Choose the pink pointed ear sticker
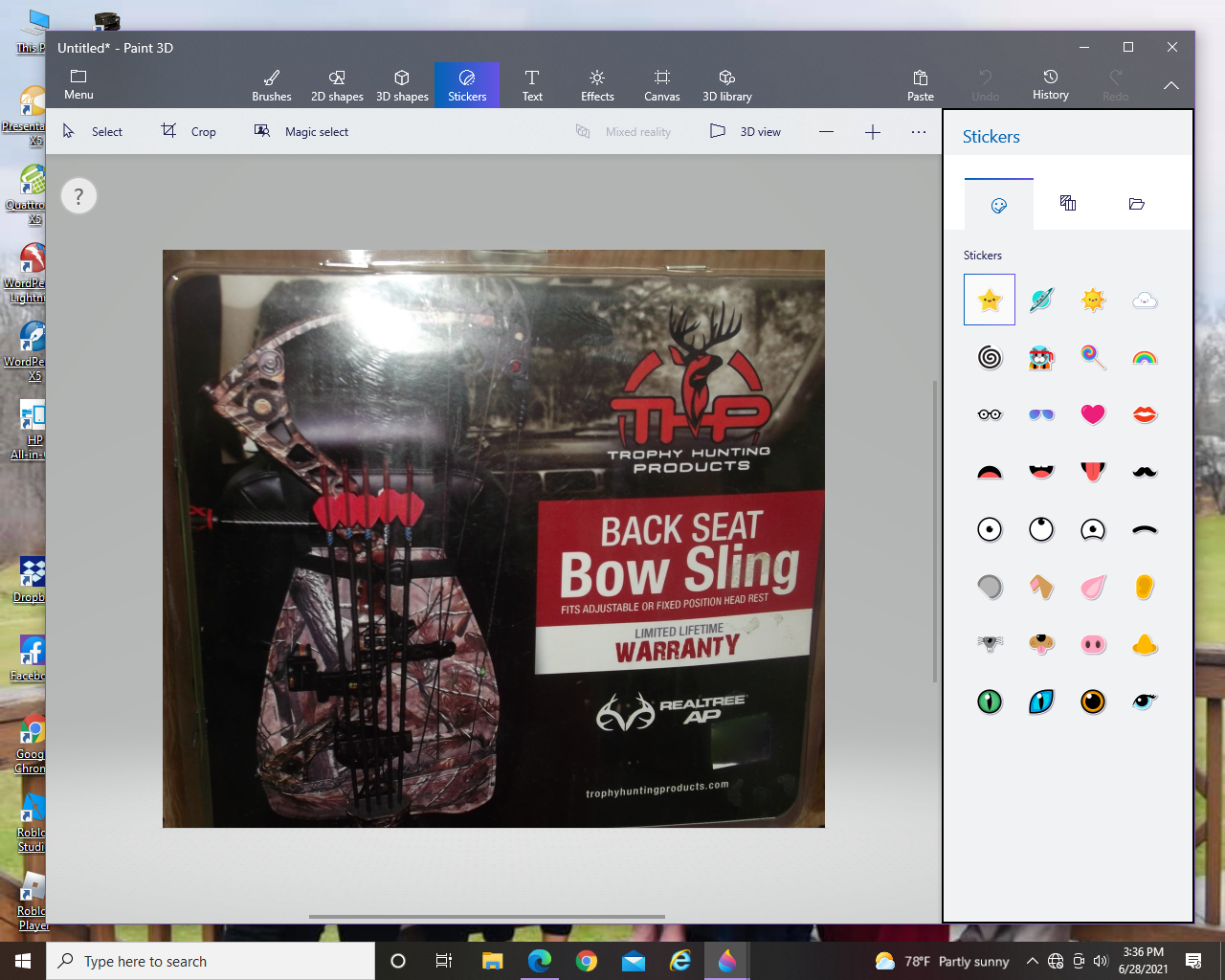The height and width of the screenshot is (980, 1225). [x=1093, y=587]
